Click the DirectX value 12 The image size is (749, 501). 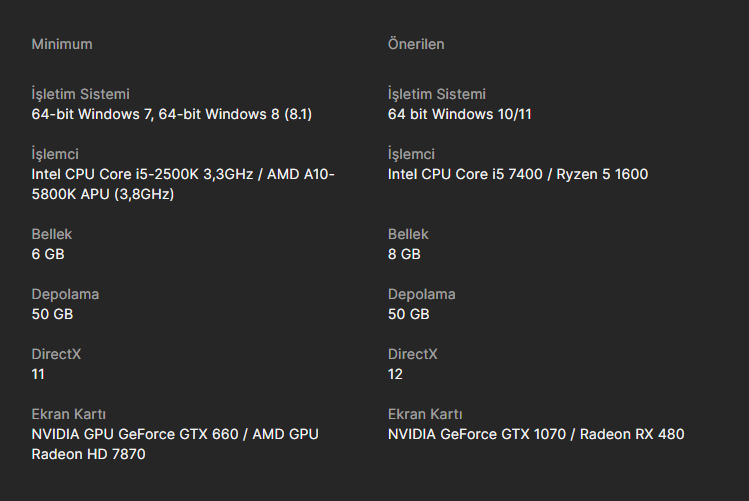pyautogui.click(x=395, y=374)
